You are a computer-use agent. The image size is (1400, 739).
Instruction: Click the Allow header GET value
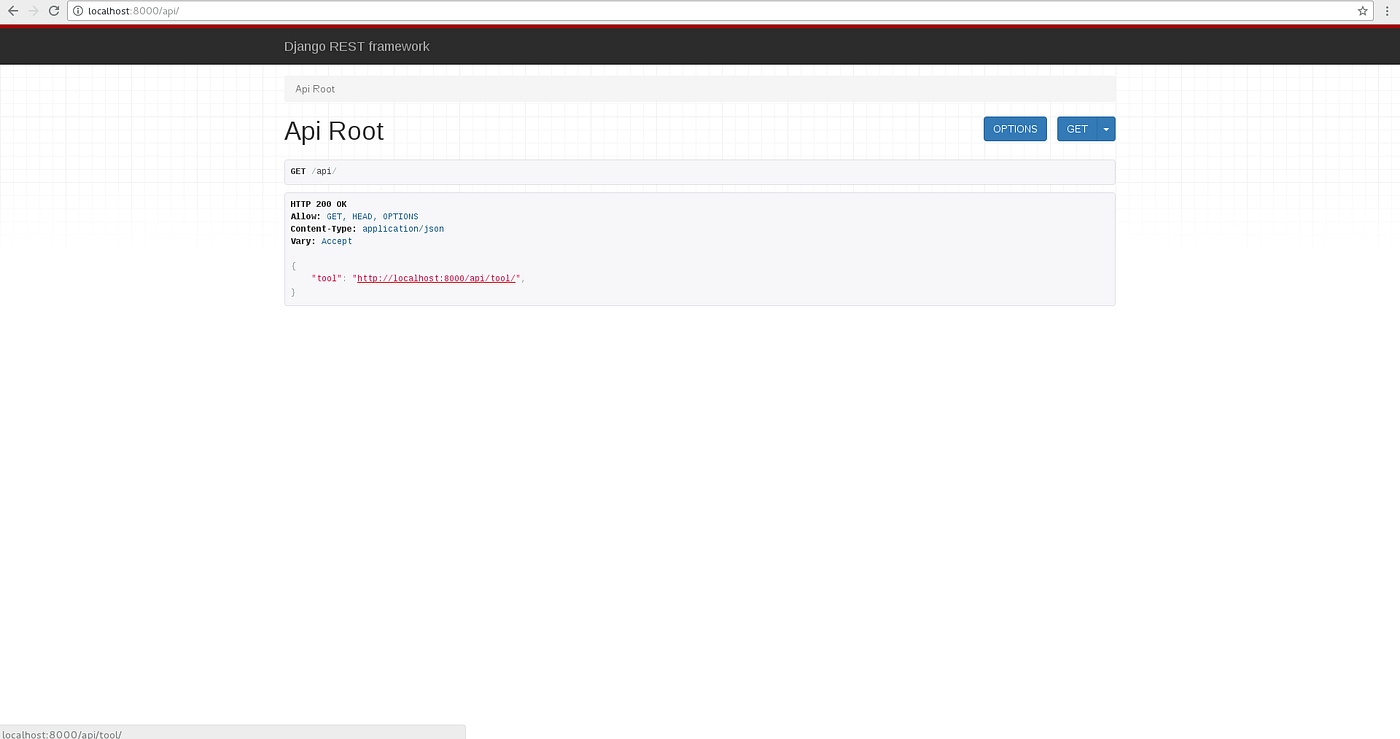click(334, 216)
